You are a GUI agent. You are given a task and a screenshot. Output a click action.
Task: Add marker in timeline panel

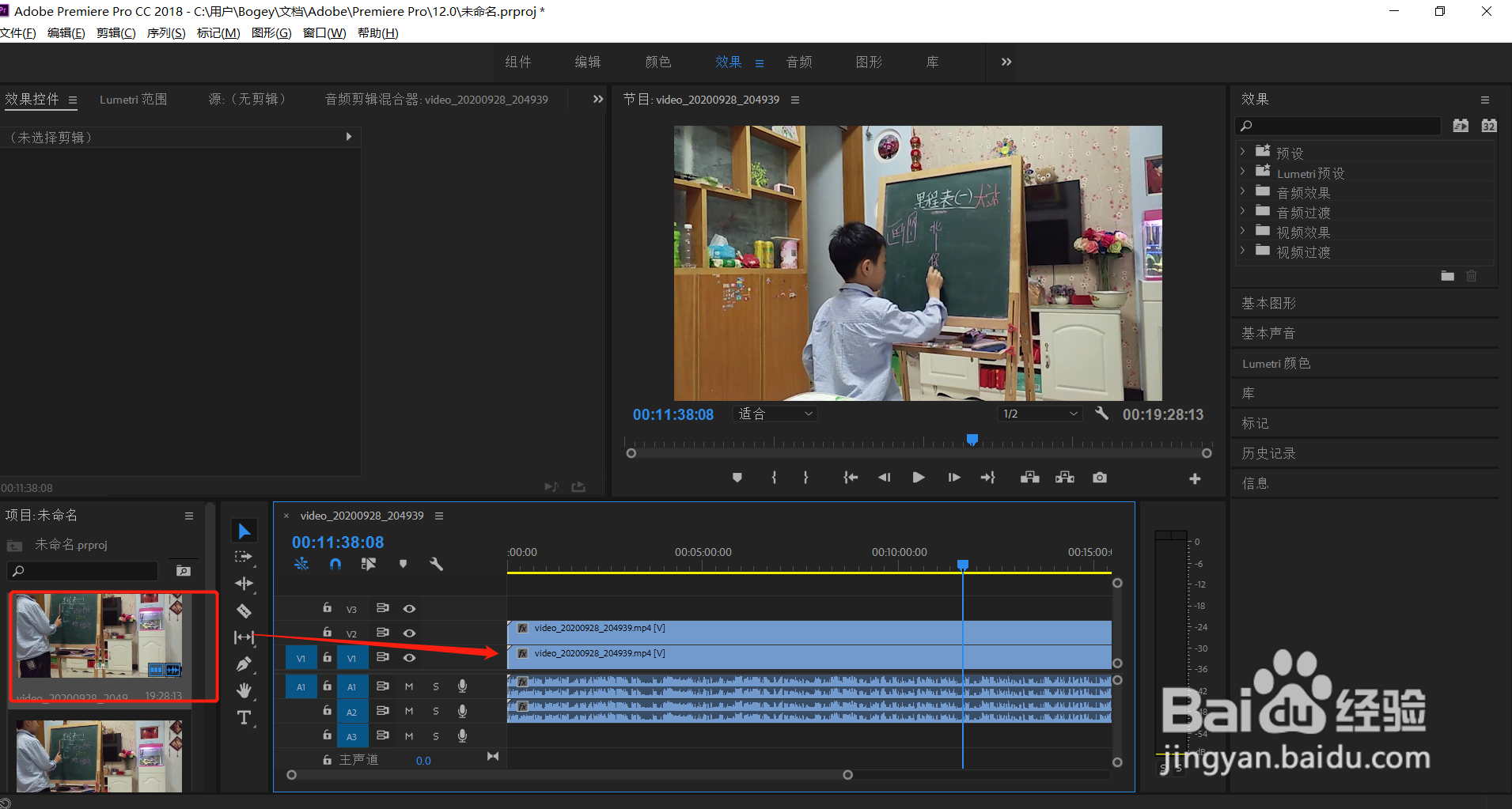[404, 564]
